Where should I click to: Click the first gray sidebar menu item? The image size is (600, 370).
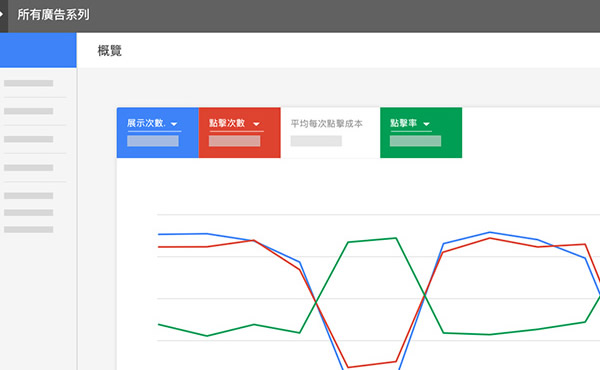pos(29,83)
